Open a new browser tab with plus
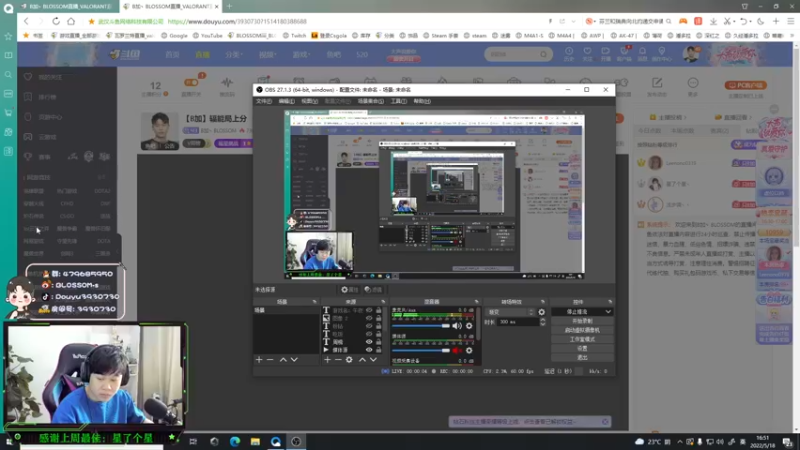The height and width of the screenshot is (450, 800). [230, 6]
